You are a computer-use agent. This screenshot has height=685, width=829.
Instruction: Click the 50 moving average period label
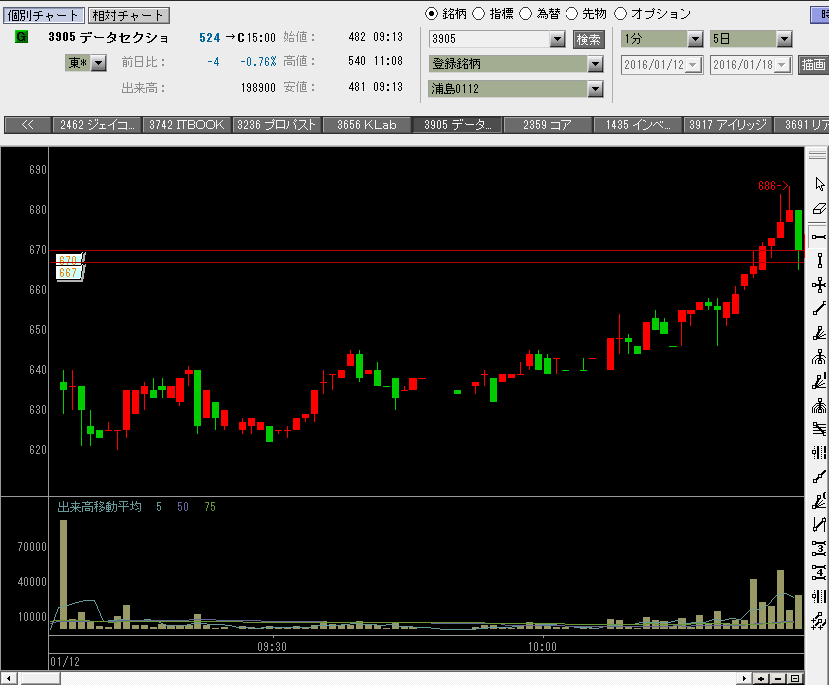click(x=183, y=507)
